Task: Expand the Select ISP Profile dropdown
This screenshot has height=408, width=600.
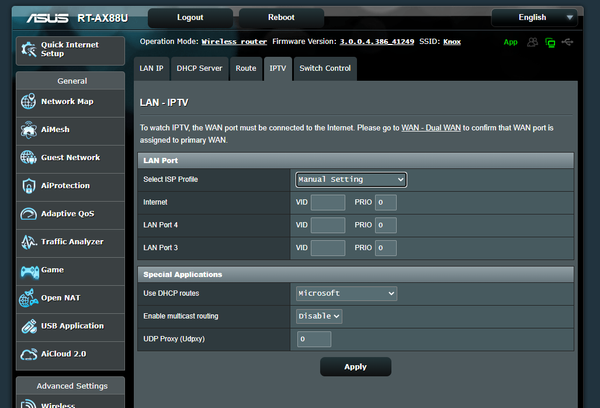Action: pyautogui.click(x=351, y=179)
